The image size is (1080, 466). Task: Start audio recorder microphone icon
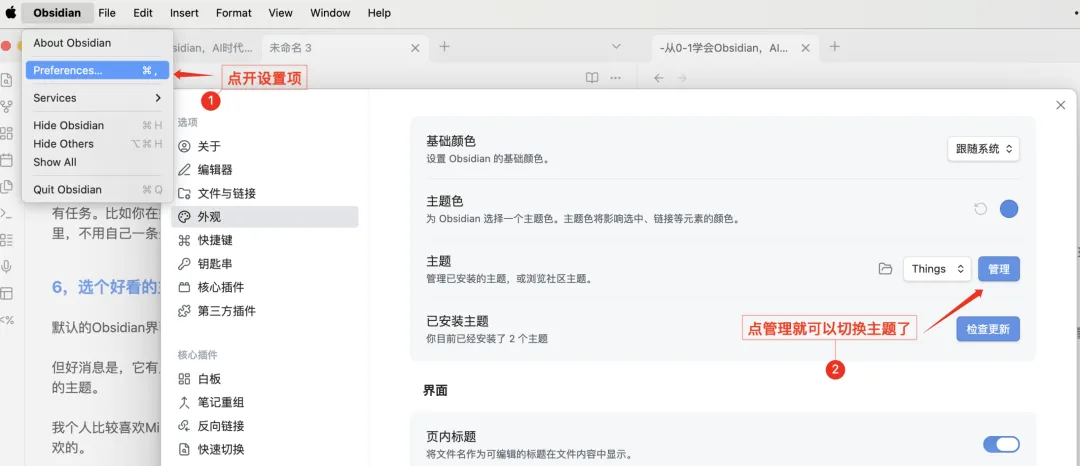pyautogui.click(x=7, y=266)
